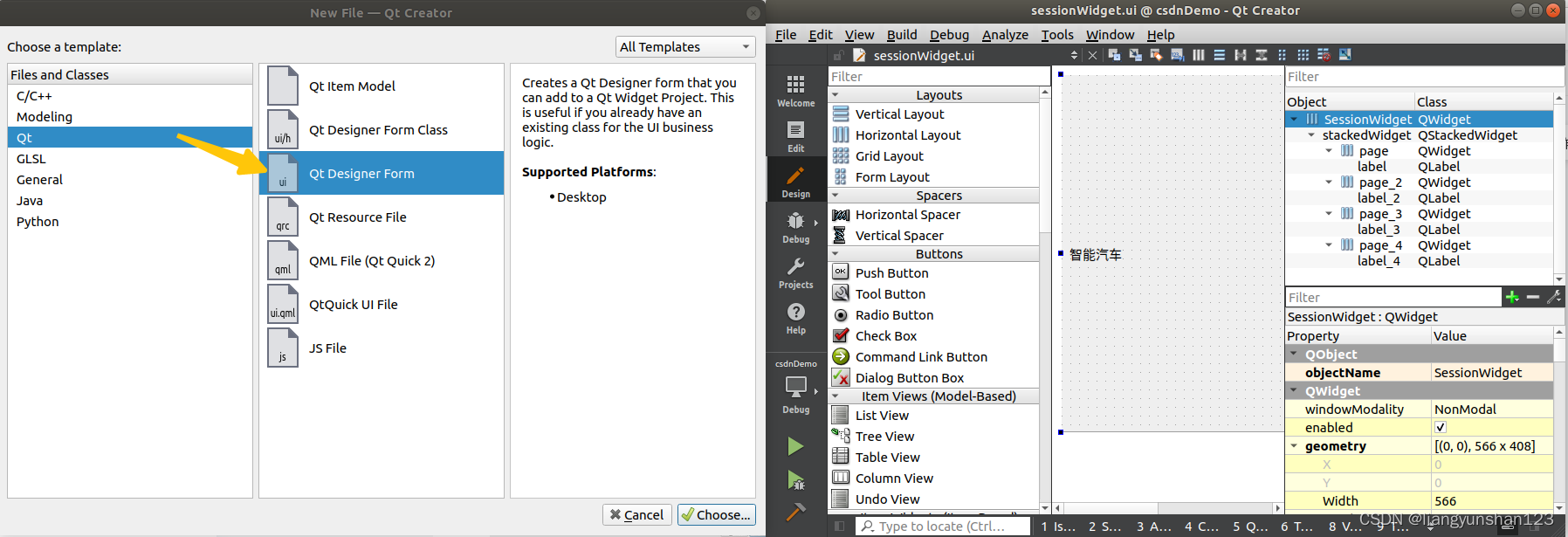This screenshot has height=537, width=1568.
Task: Open the Build menu
Action: point(902,35)
